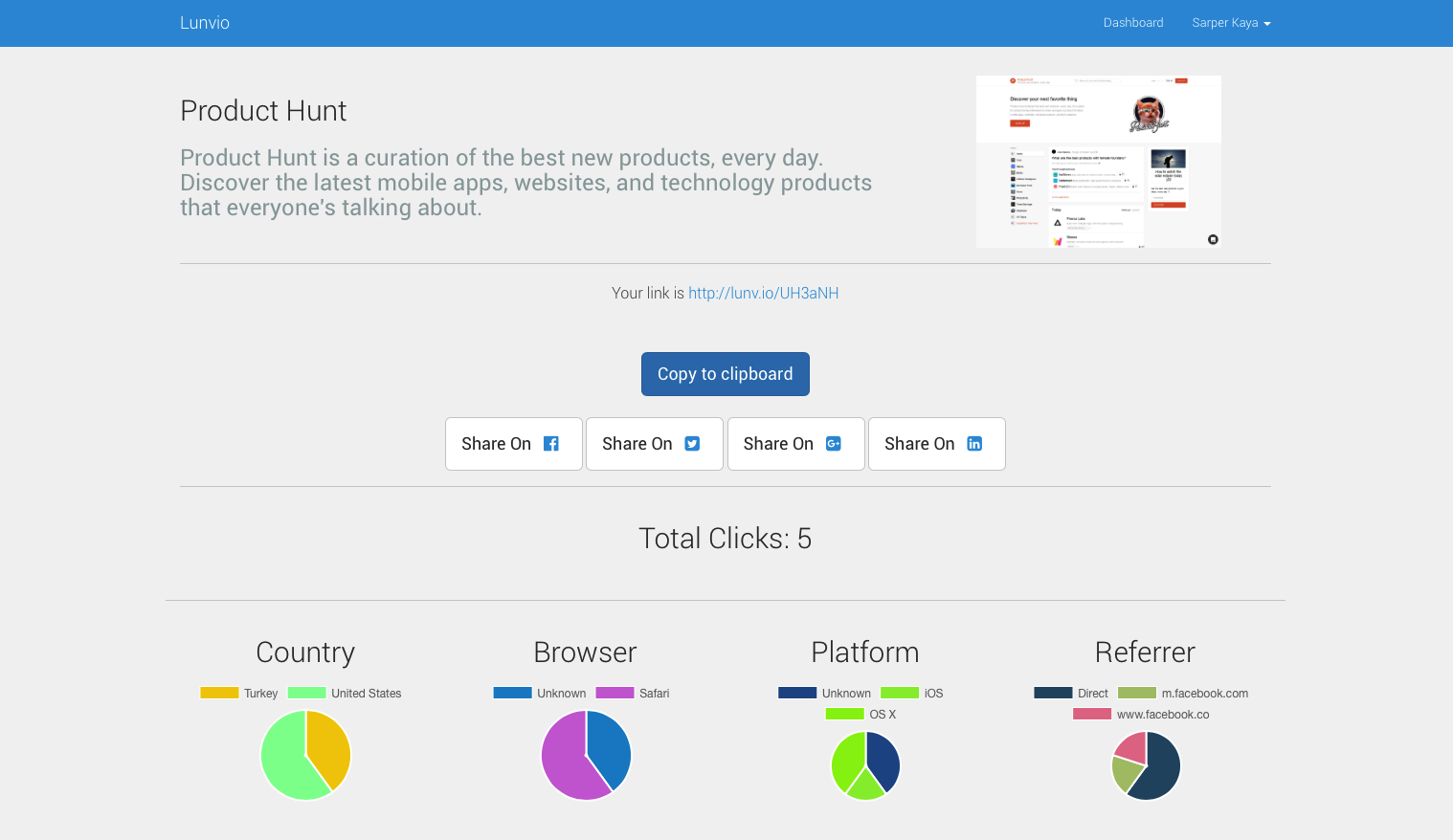
Task: Toggle iOS legend swatch in Platform chart
Action: (900, 693)
